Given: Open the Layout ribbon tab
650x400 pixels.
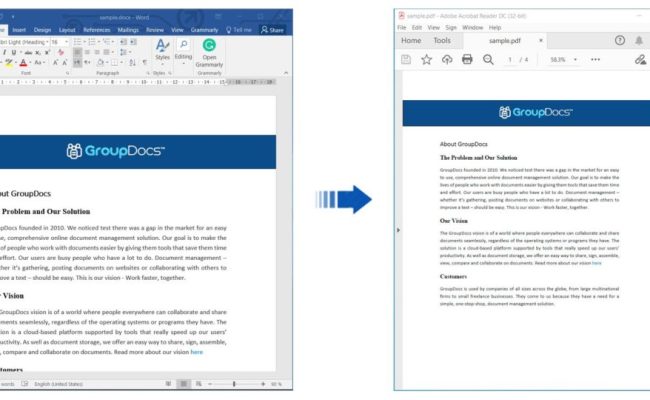Looking at the screenshot, I should [67, 30].
